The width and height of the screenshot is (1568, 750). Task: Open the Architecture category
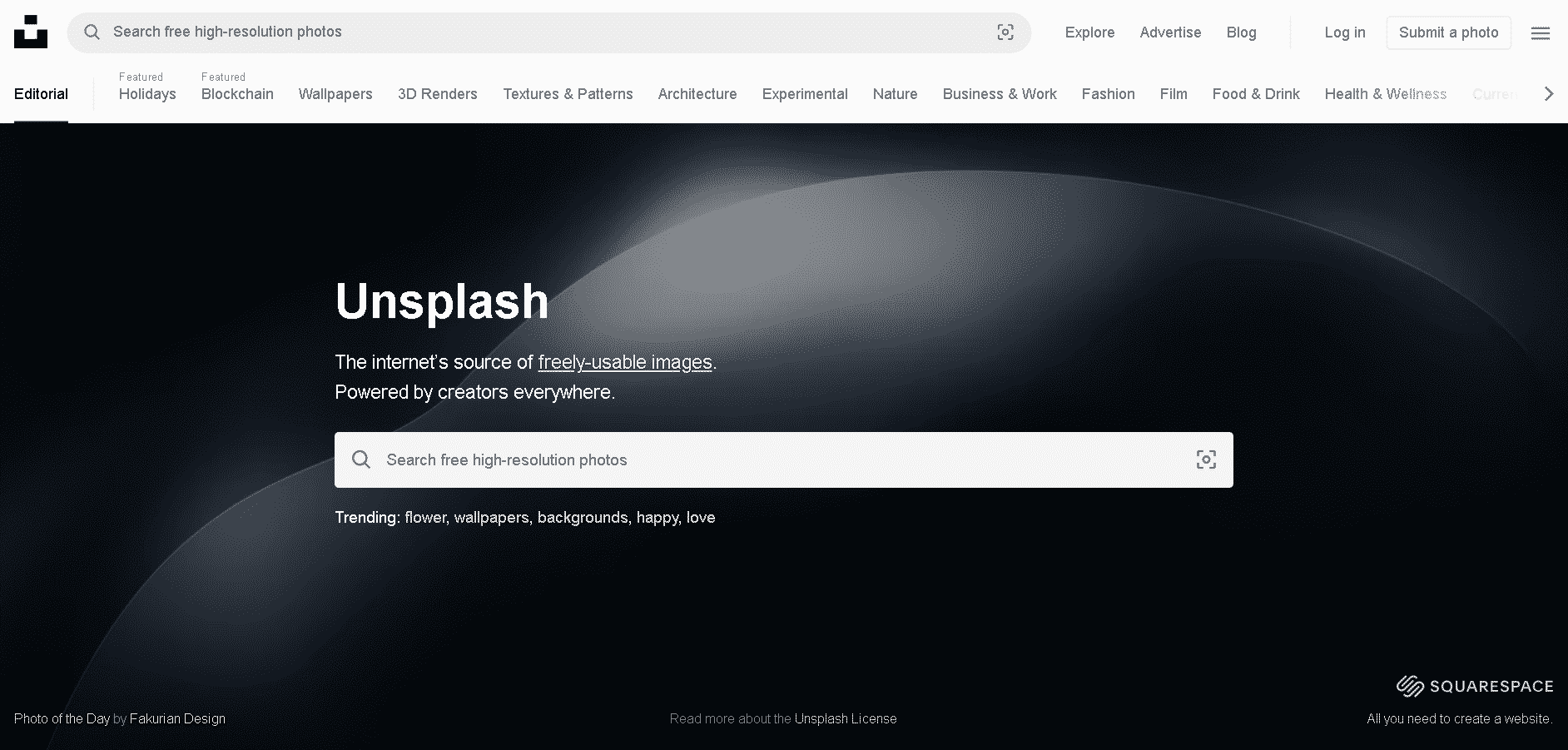697,94
